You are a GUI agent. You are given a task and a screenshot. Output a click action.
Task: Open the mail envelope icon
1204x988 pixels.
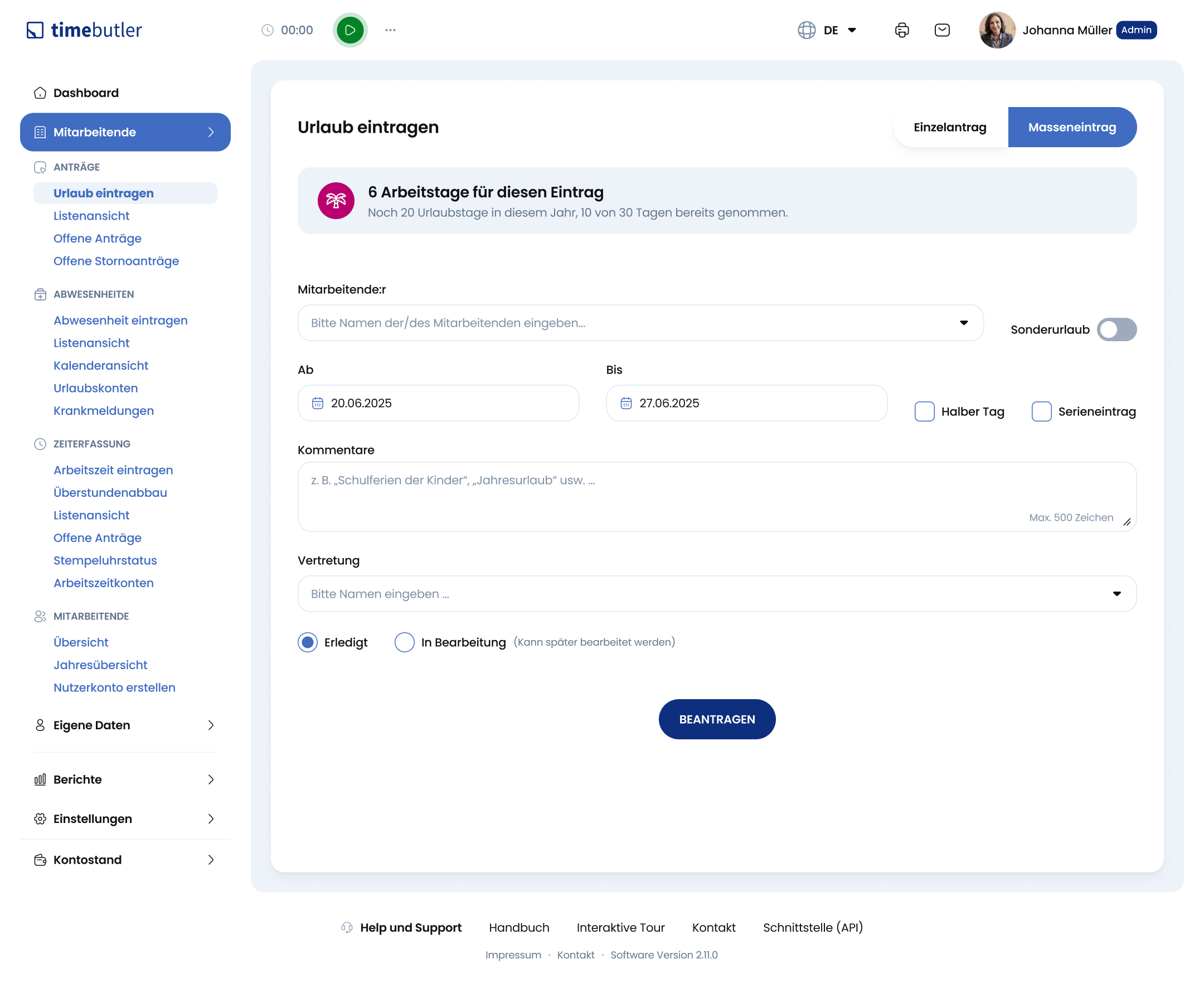tap(942, 30)
